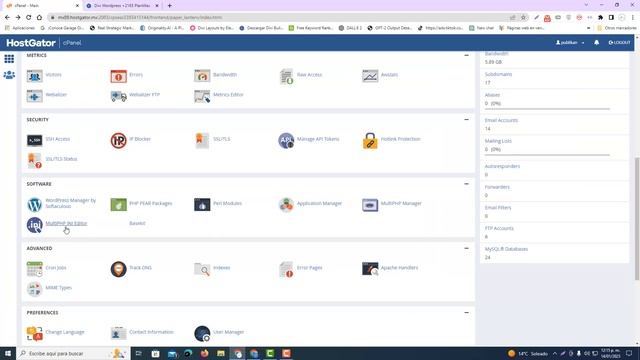Click the Logout button
Image resolution: width=640 pixels, height=360 pixels.
tap(619, 42)
